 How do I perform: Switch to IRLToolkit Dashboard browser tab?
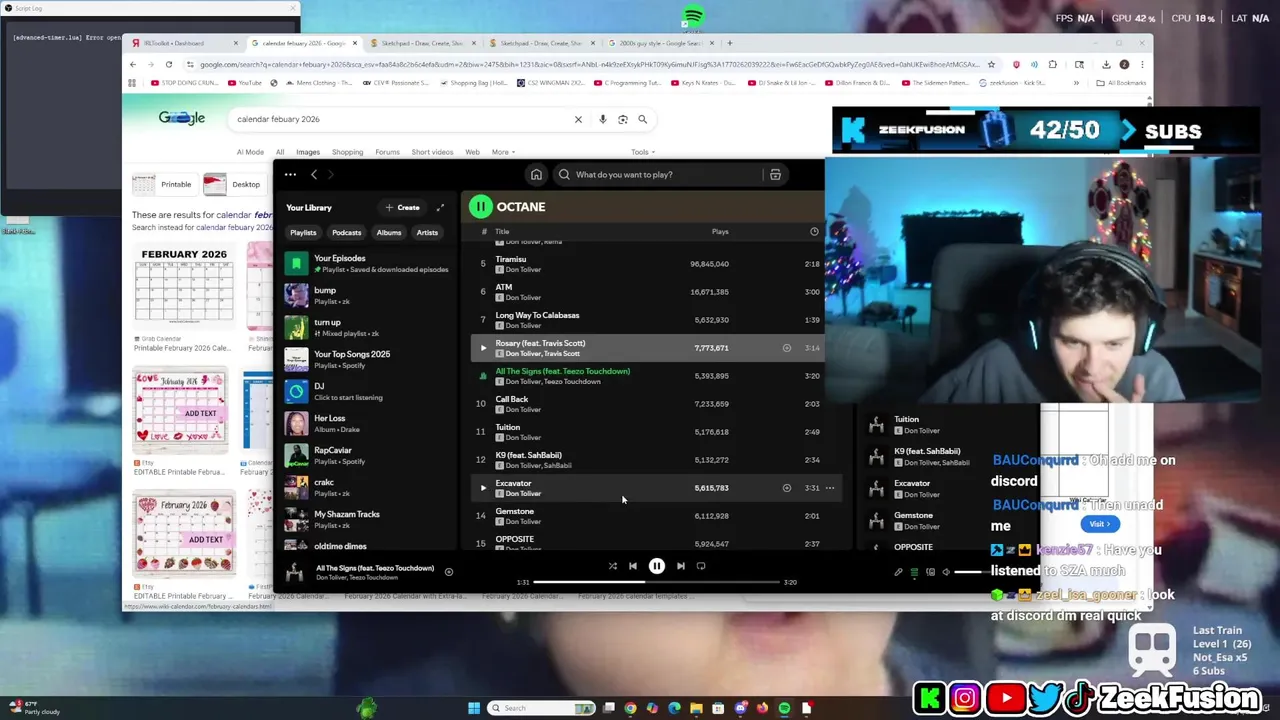tap(185, 43)
